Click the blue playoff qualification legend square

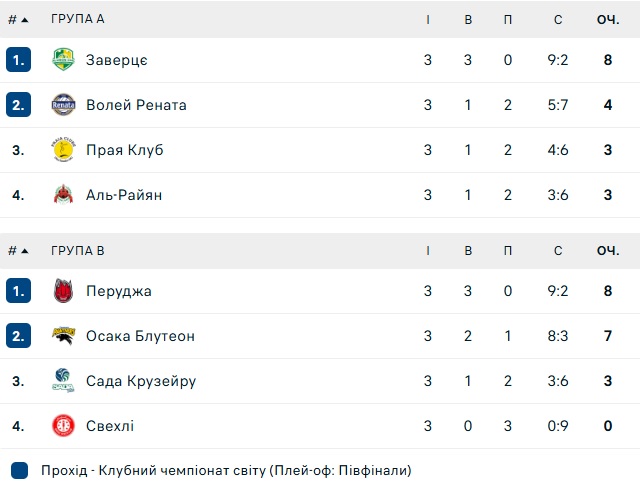click(20, 470)
